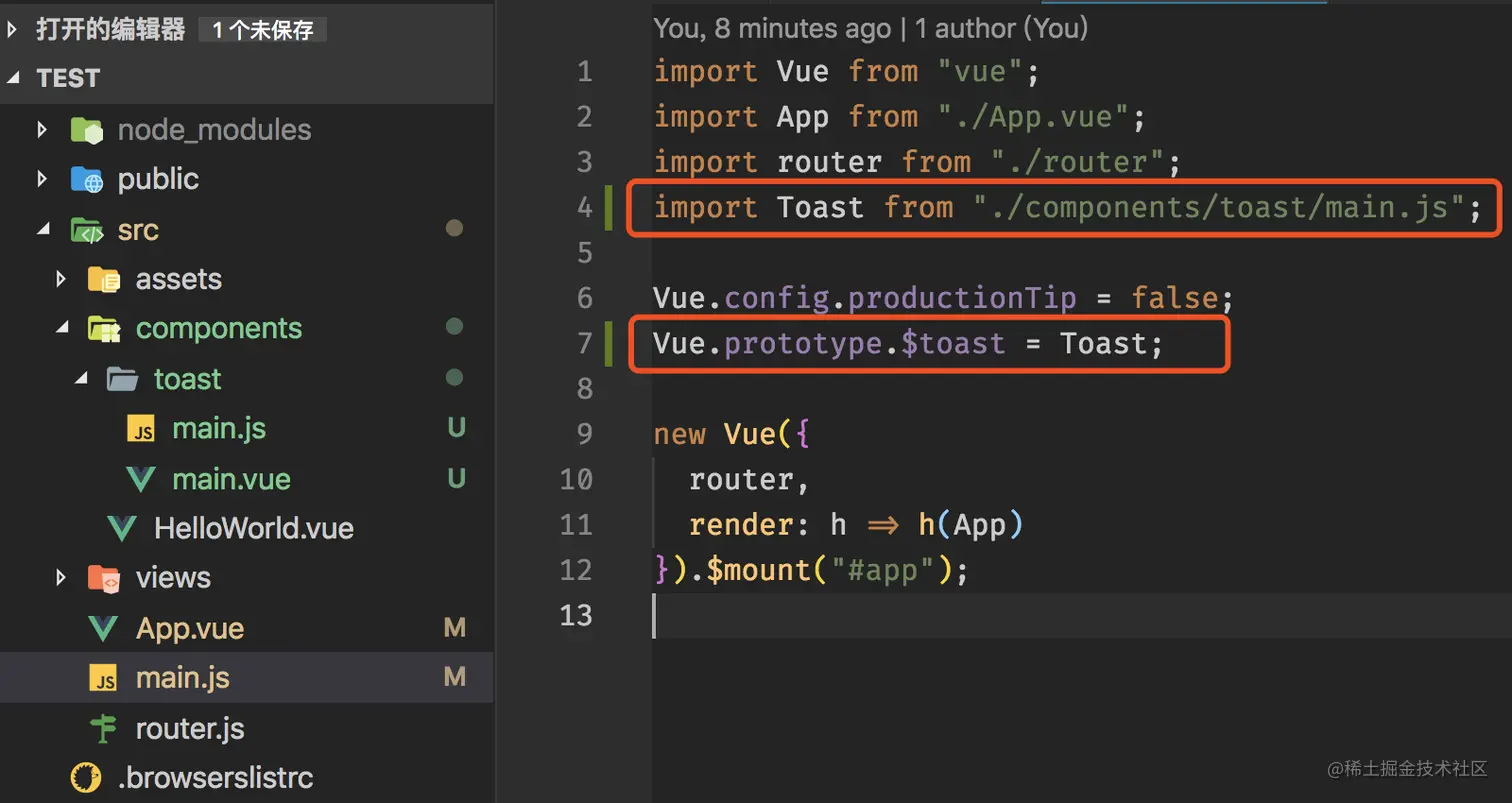Click the node_modules folder icon
This screenshot has width=1512, height=803.
coord(87,130)
